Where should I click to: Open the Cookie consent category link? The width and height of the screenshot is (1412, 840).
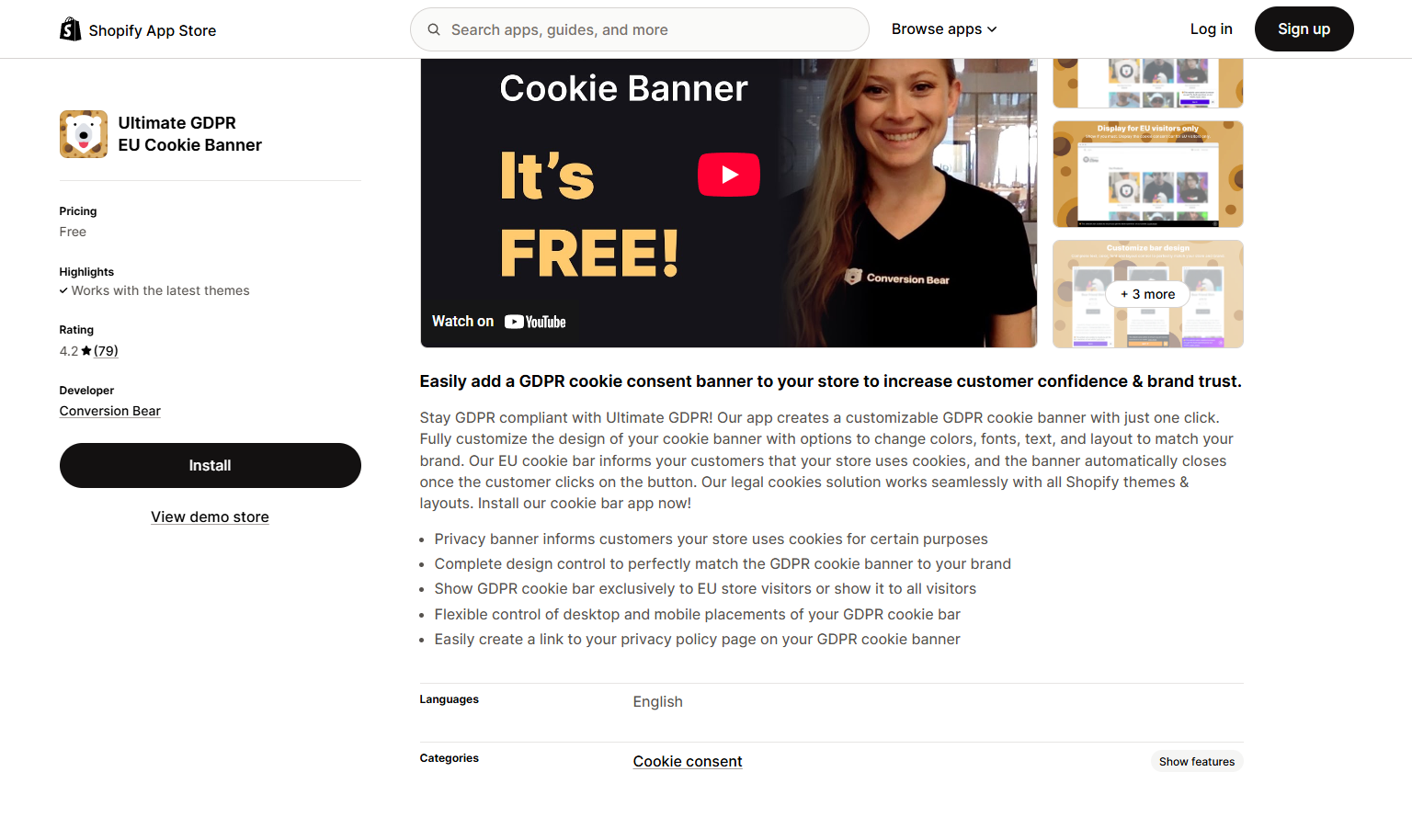point(688,762)
